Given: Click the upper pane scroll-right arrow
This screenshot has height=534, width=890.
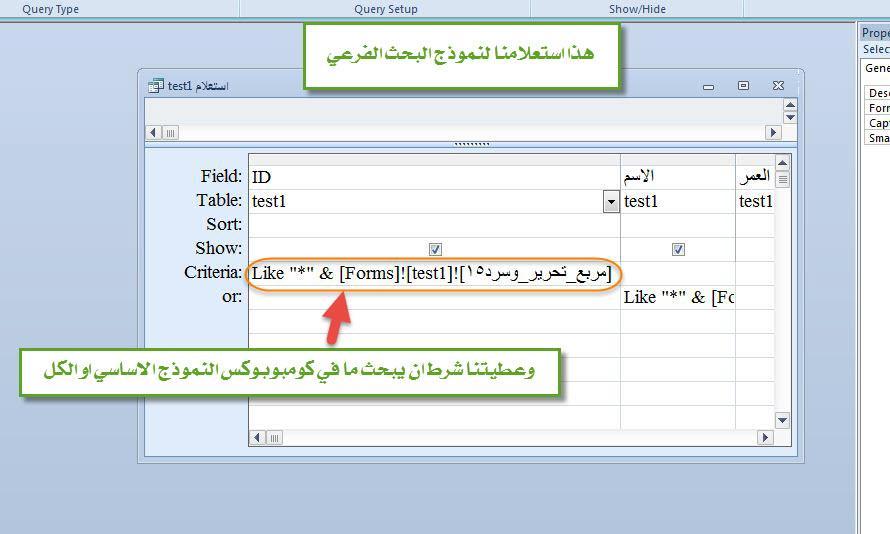Looking at the screenshot, I should (773, 132).
